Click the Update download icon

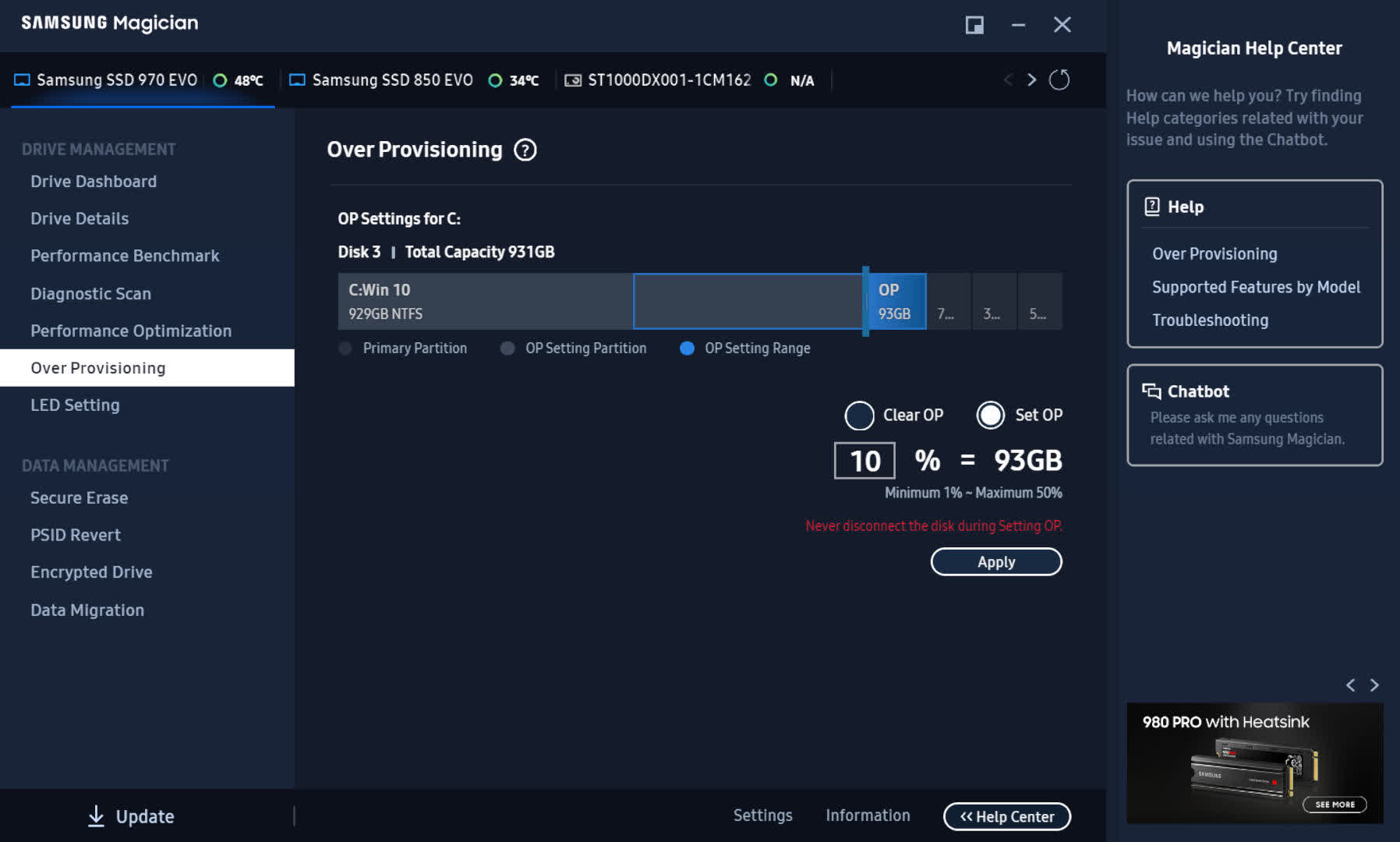pos(96,815)
